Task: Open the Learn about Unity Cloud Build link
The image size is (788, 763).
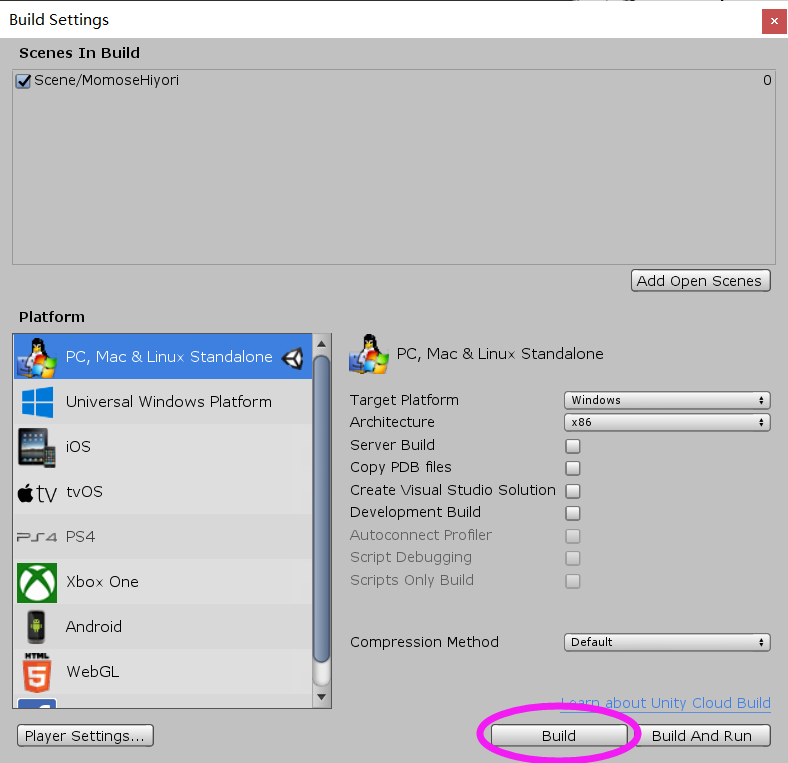Action: pyautogui.click(x=665, y=703)
